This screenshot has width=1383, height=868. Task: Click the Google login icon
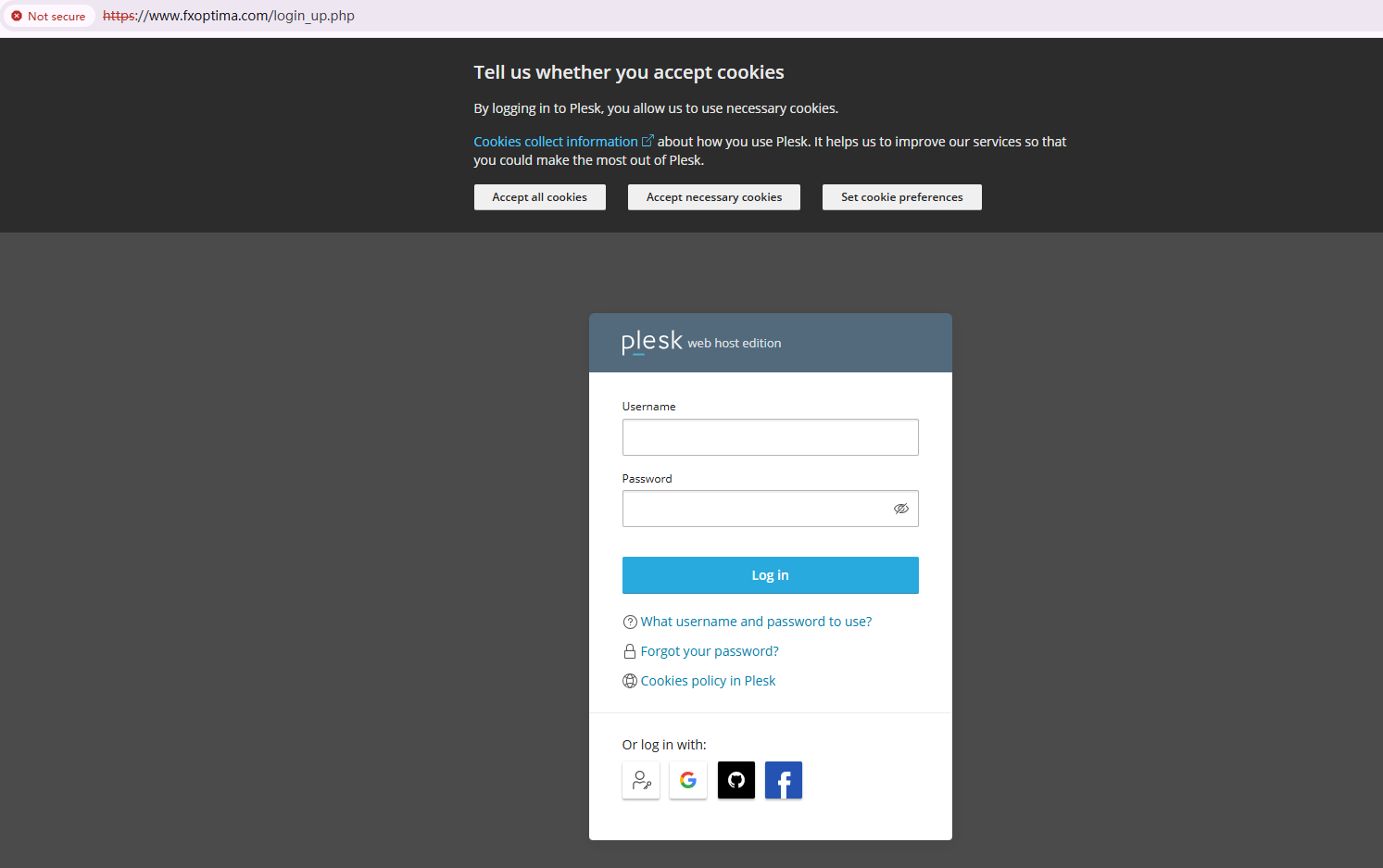688,780
